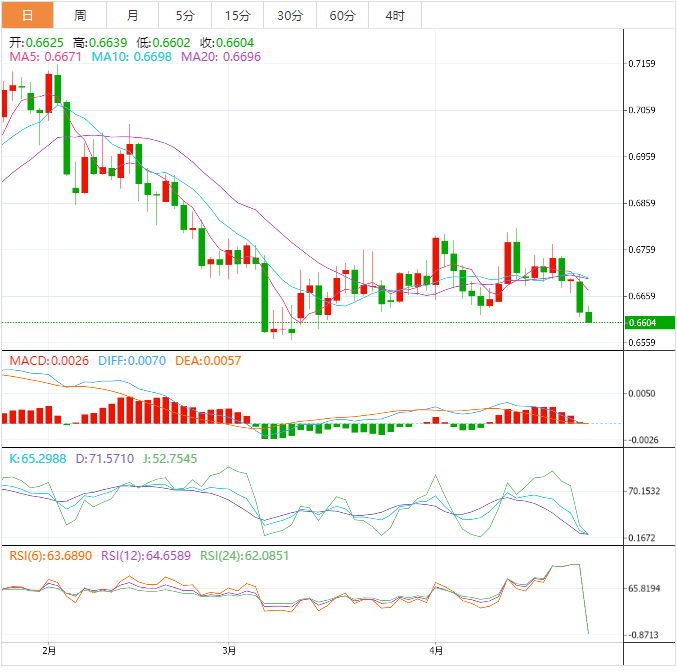Click the high price 高:0.6639 value
Viewport: 677px width, 672px height.
coord(100,43)
